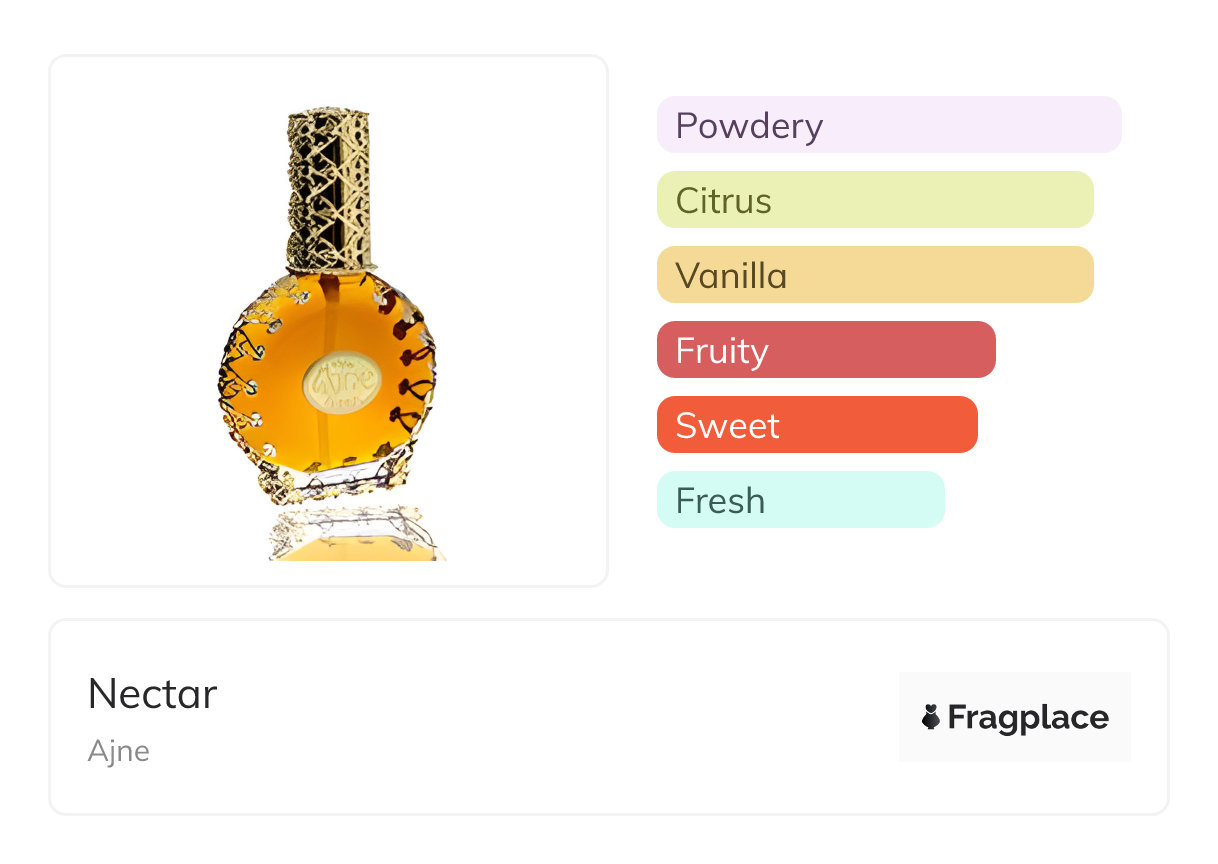Click the ornate gold base of the bottle
The image size is (1218, 864).
[330, 483]
